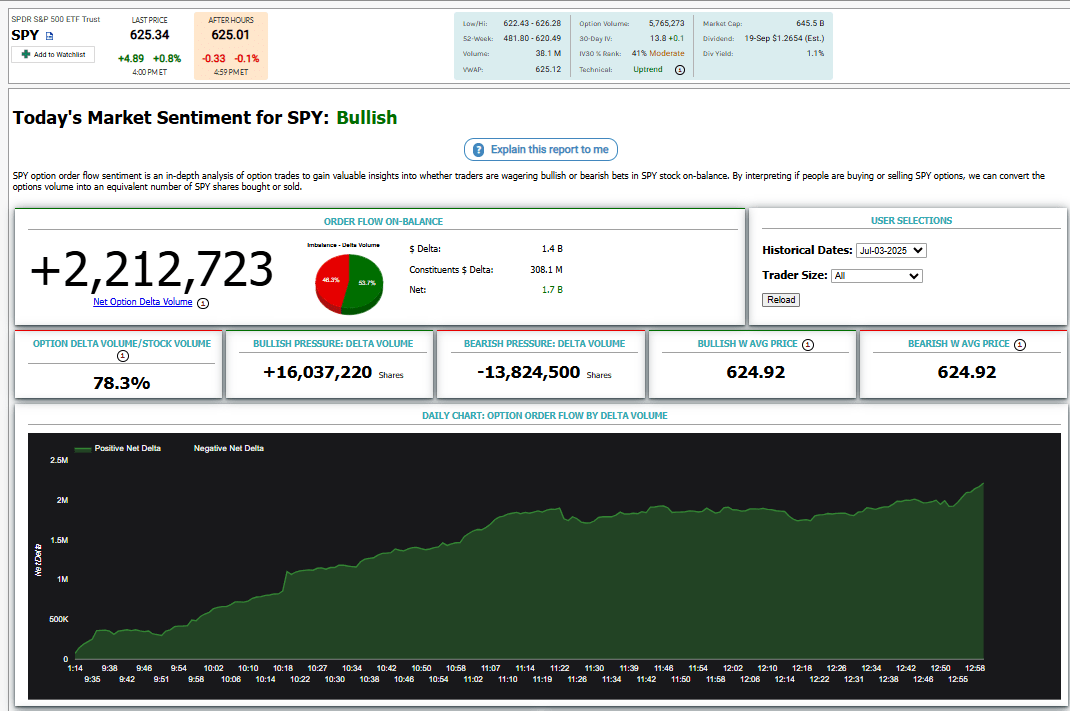
Task: Click the after hours price 625.01
Action: click(231, 35)
